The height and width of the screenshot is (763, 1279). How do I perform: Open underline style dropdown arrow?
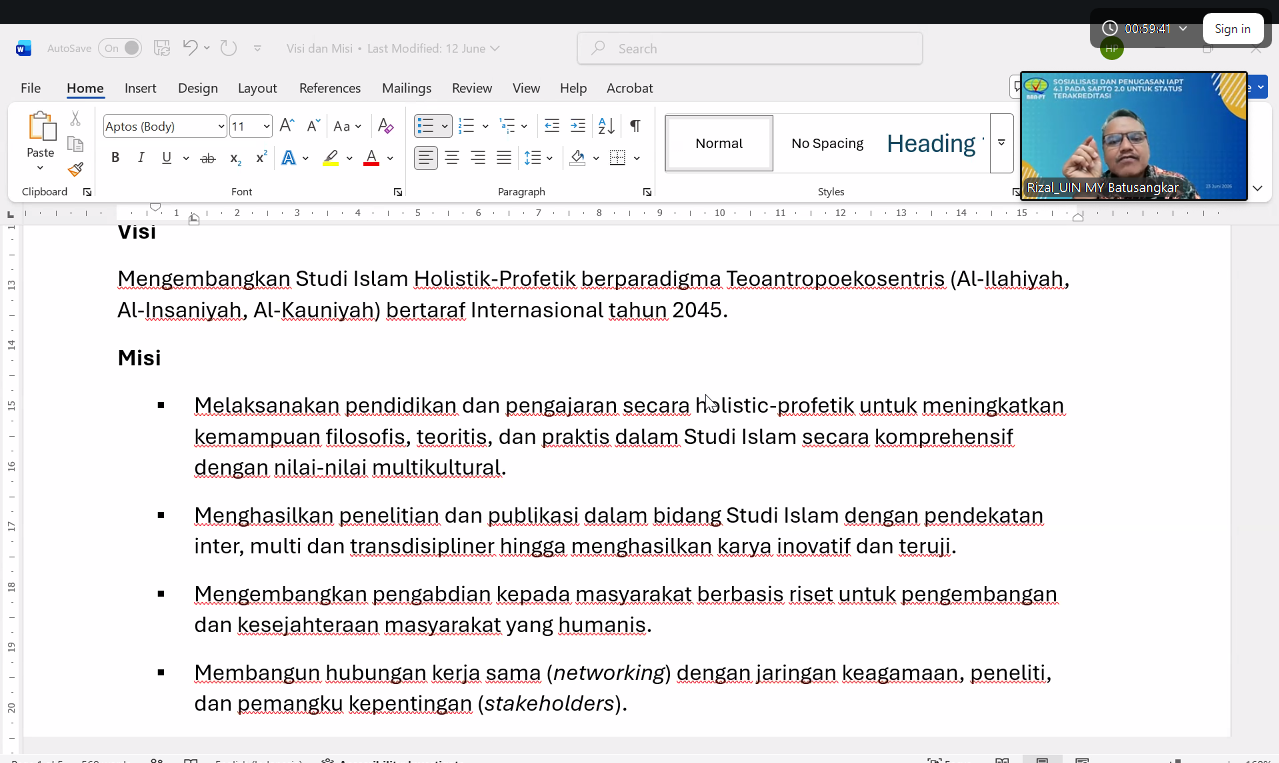click(186, 158)
